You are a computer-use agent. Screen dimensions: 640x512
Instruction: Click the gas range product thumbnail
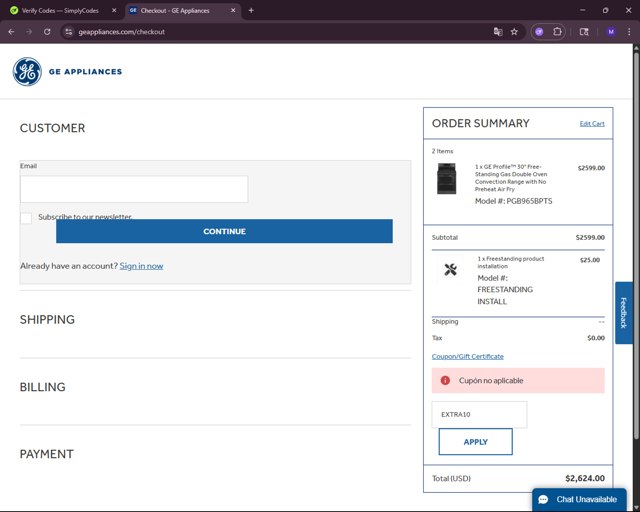(x=447, y=178)
